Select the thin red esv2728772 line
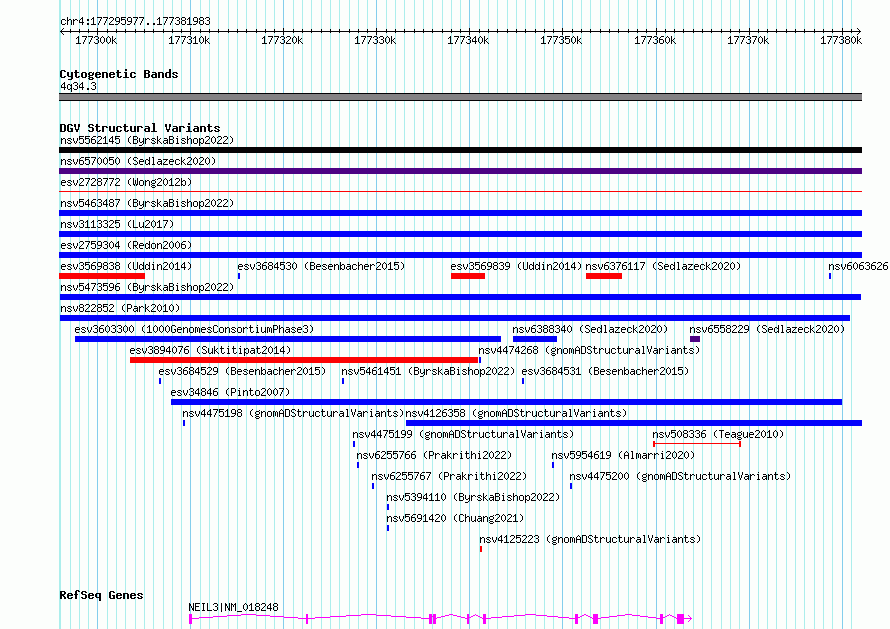 click(x=460, y=192)
